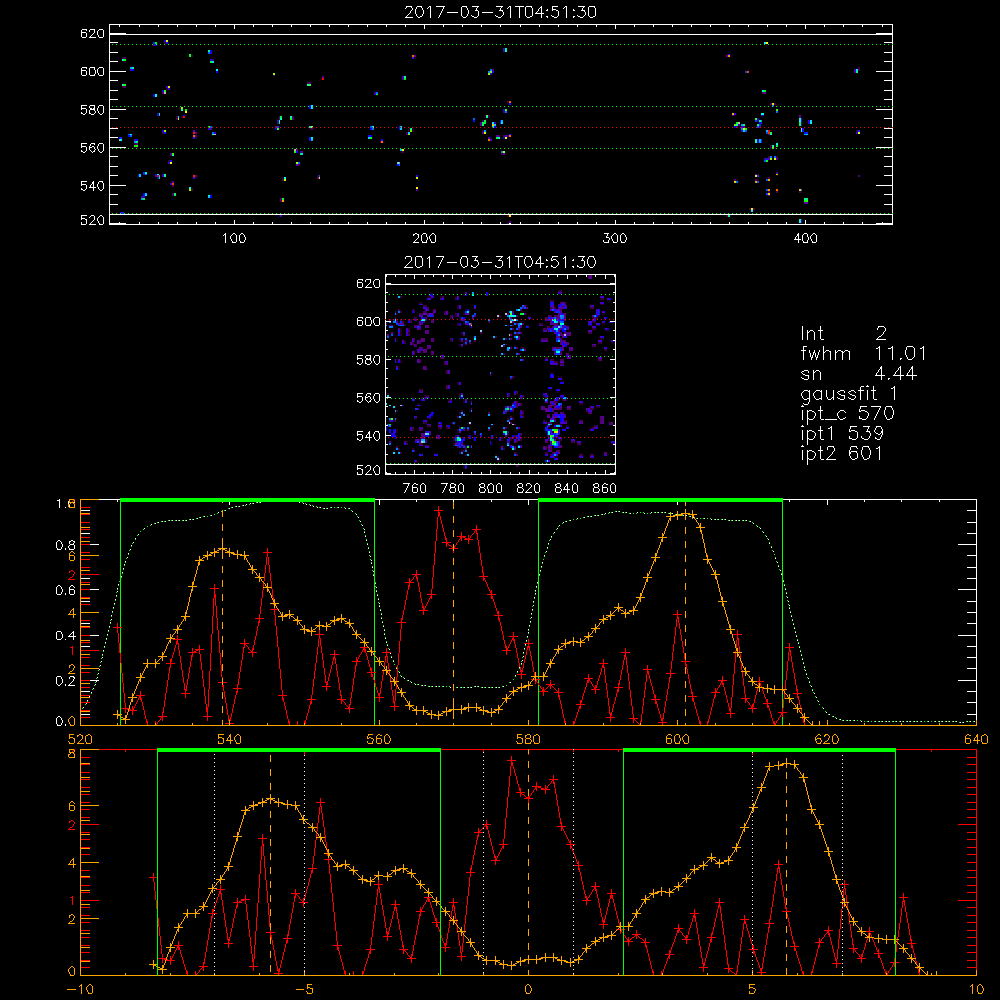This screenshot has width=1000, height=1000.
Task: Click the red central peak near 0 in bottom plot
Action: click(x=511, y=760)
